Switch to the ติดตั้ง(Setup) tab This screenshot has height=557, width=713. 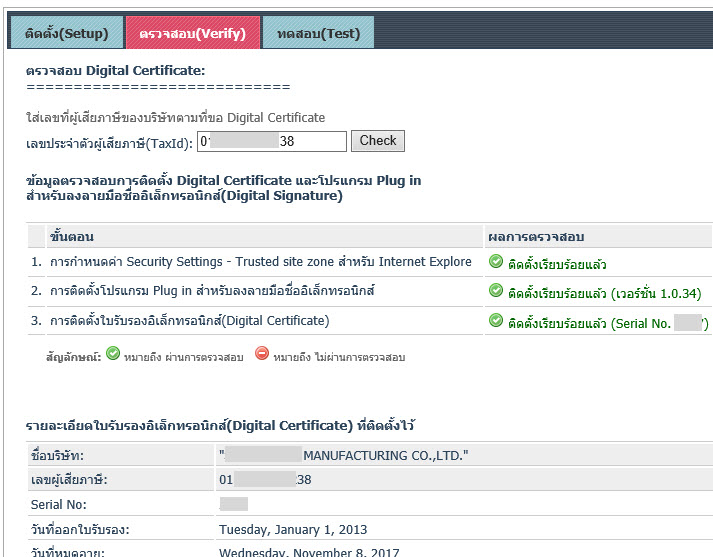point(66,32)
